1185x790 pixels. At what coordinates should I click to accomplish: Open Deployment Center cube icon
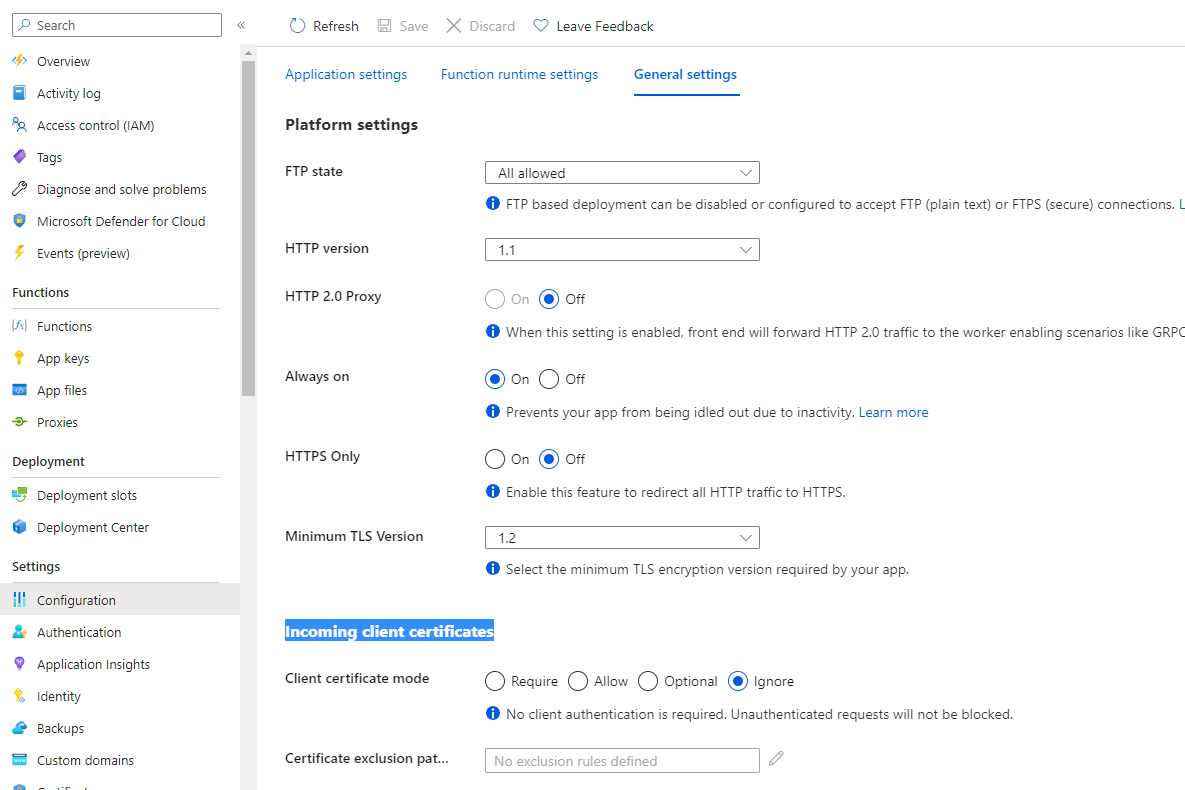pos(19,527)
